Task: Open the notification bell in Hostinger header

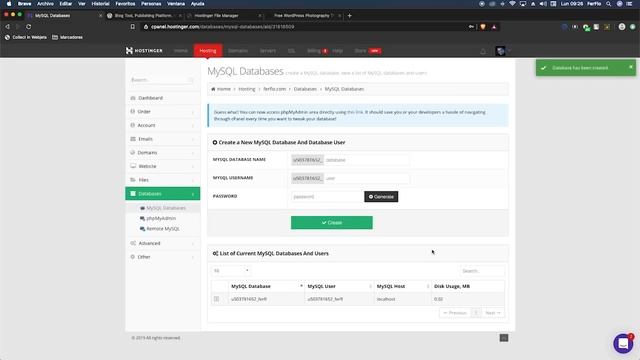Action: [x=483, y=51]
